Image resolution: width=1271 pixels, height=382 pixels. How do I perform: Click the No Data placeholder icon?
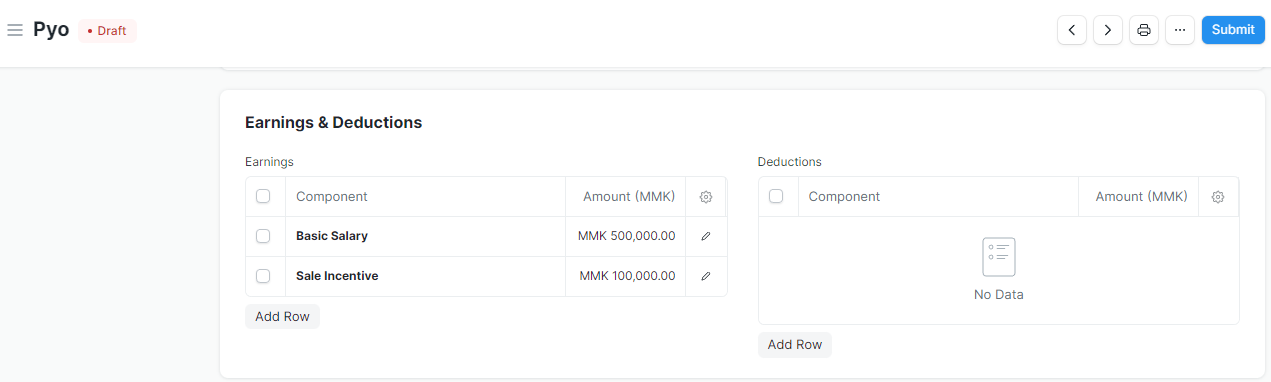999,257
